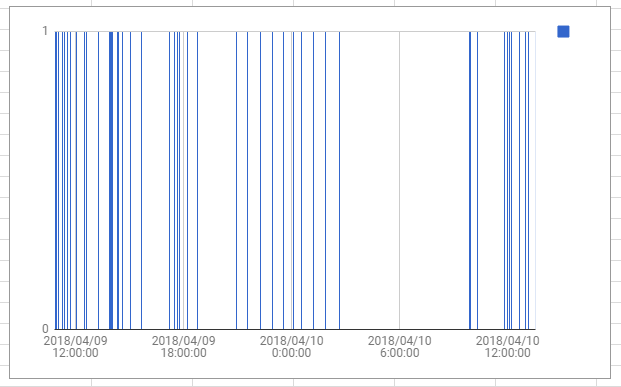
Task: Click the 2018/04/10 6:00:00 axis label
Action: [x=400, y=347]
